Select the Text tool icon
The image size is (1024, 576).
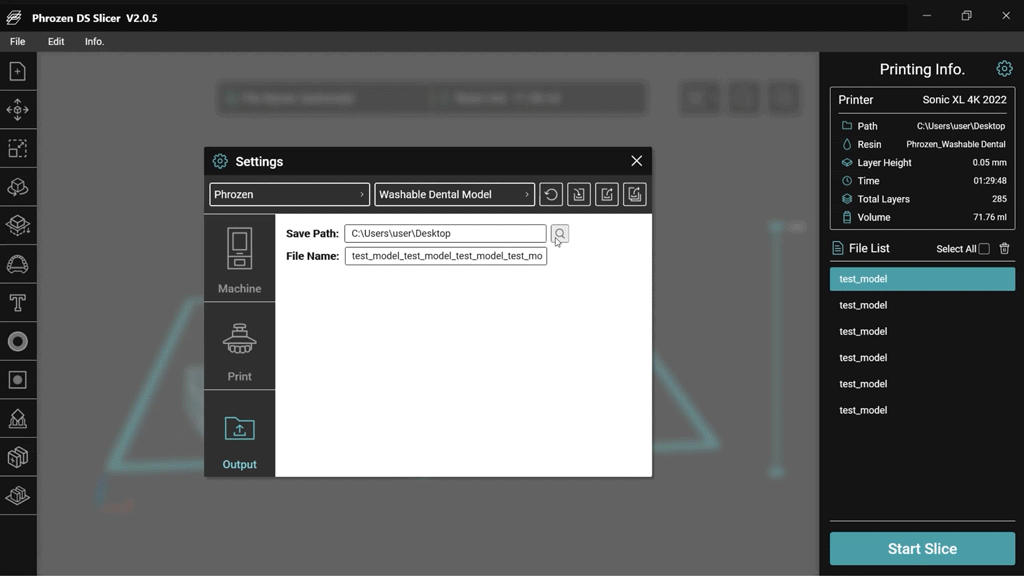coord(18,303)
